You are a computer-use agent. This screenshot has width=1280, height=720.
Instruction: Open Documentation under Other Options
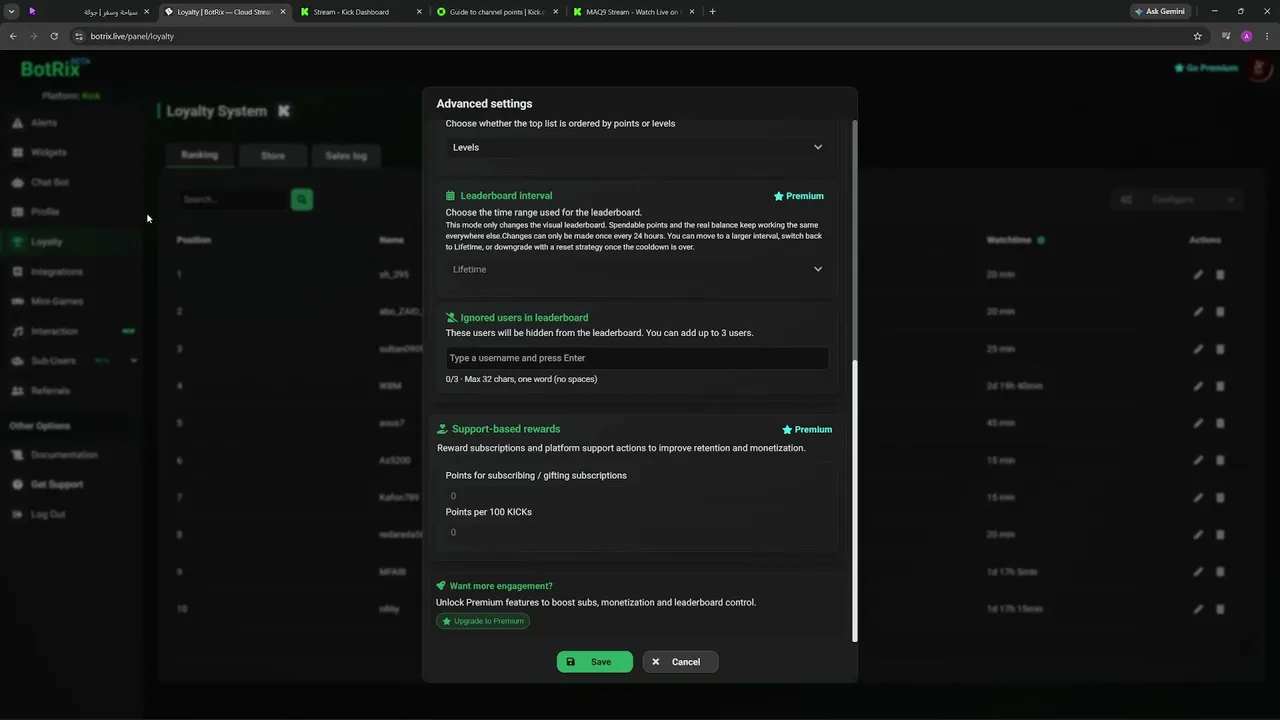click(x=64, y=455)
